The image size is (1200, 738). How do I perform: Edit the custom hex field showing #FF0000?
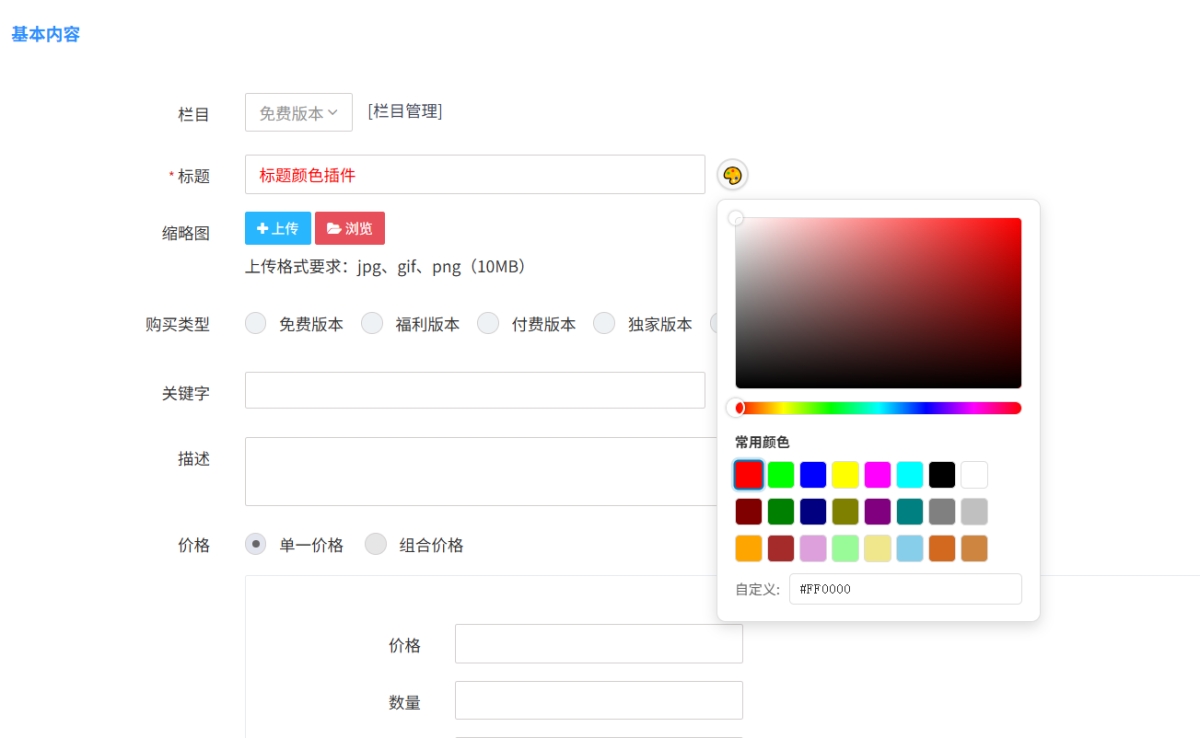point(905,589)
